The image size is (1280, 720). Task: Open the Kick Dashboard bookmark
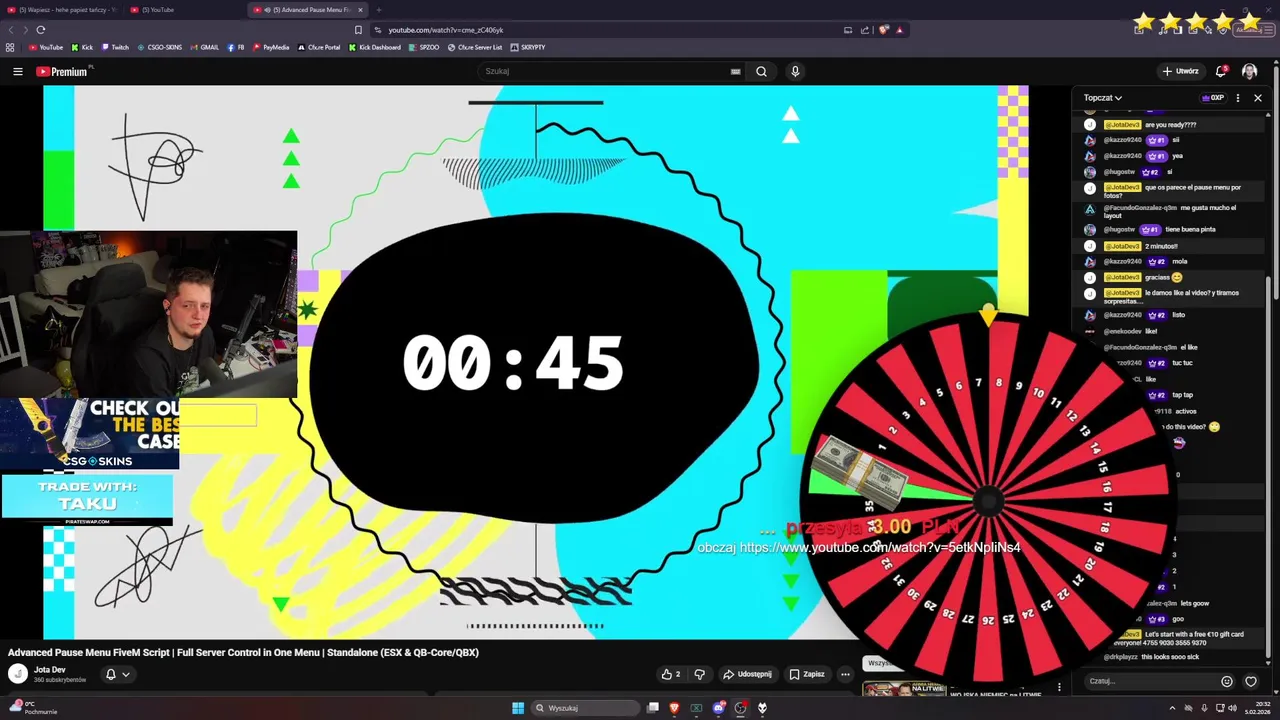click(x=374, y=47)
